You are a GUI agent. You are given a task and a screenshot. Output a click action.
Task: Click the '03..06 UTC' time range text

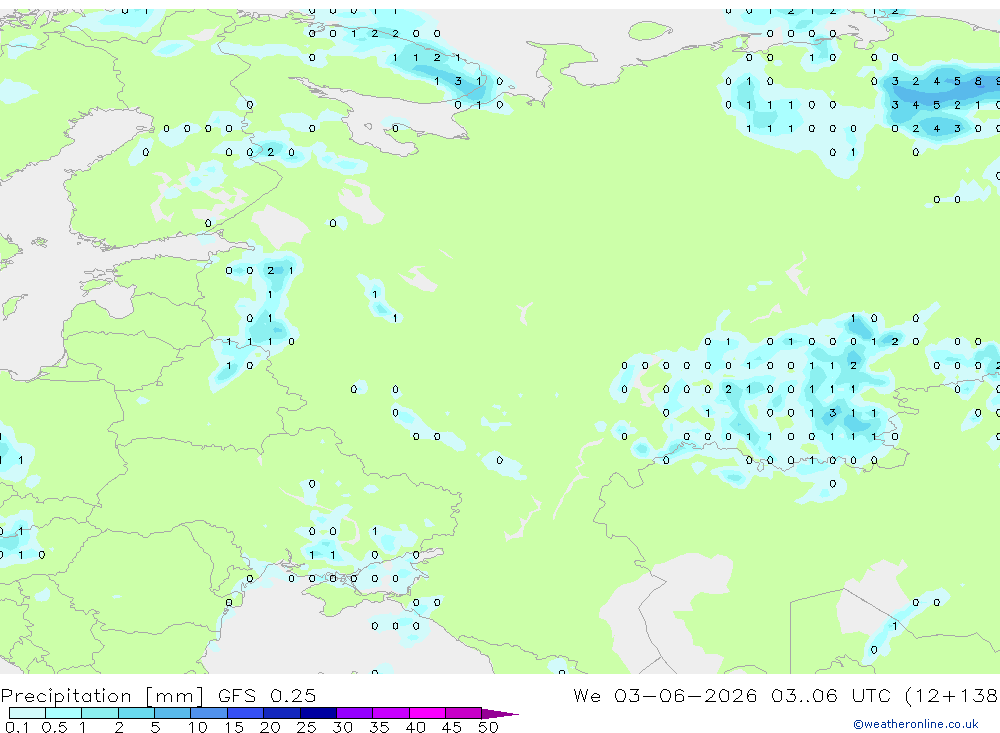[830, 695]
